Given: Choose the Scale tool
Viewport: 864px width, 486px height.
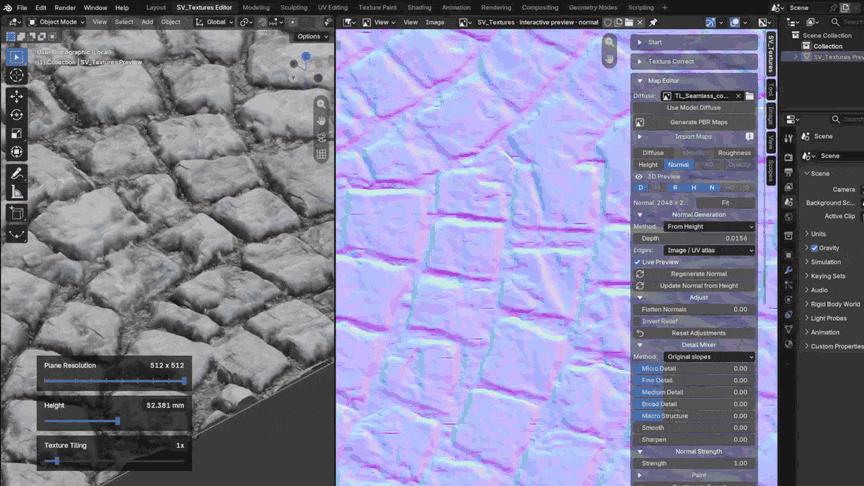Looking at the screenshot, I should [x=17, y=133].
